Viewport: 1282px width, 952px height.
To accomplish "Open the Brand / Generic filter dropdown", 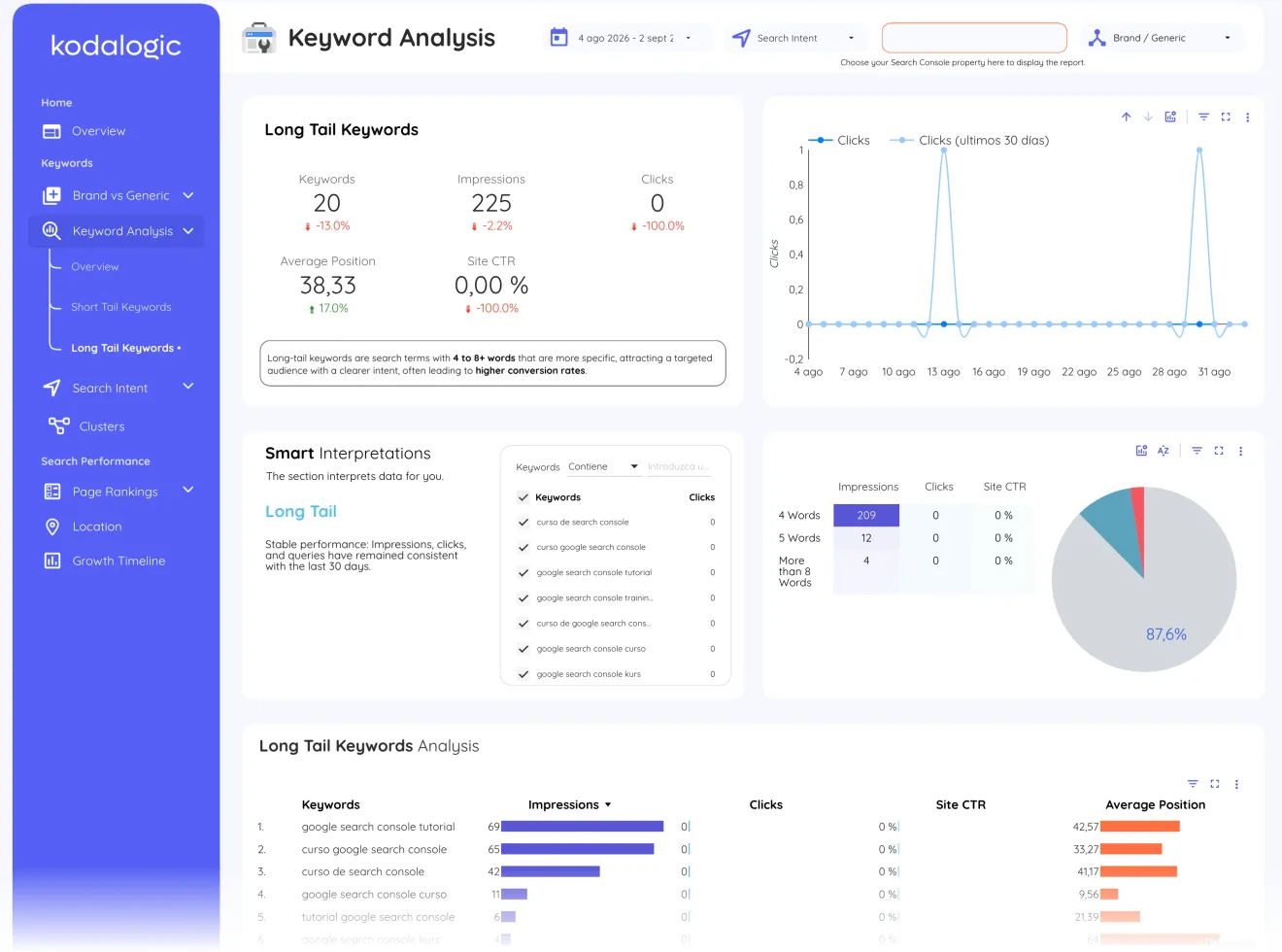I will click(1163, 38).
